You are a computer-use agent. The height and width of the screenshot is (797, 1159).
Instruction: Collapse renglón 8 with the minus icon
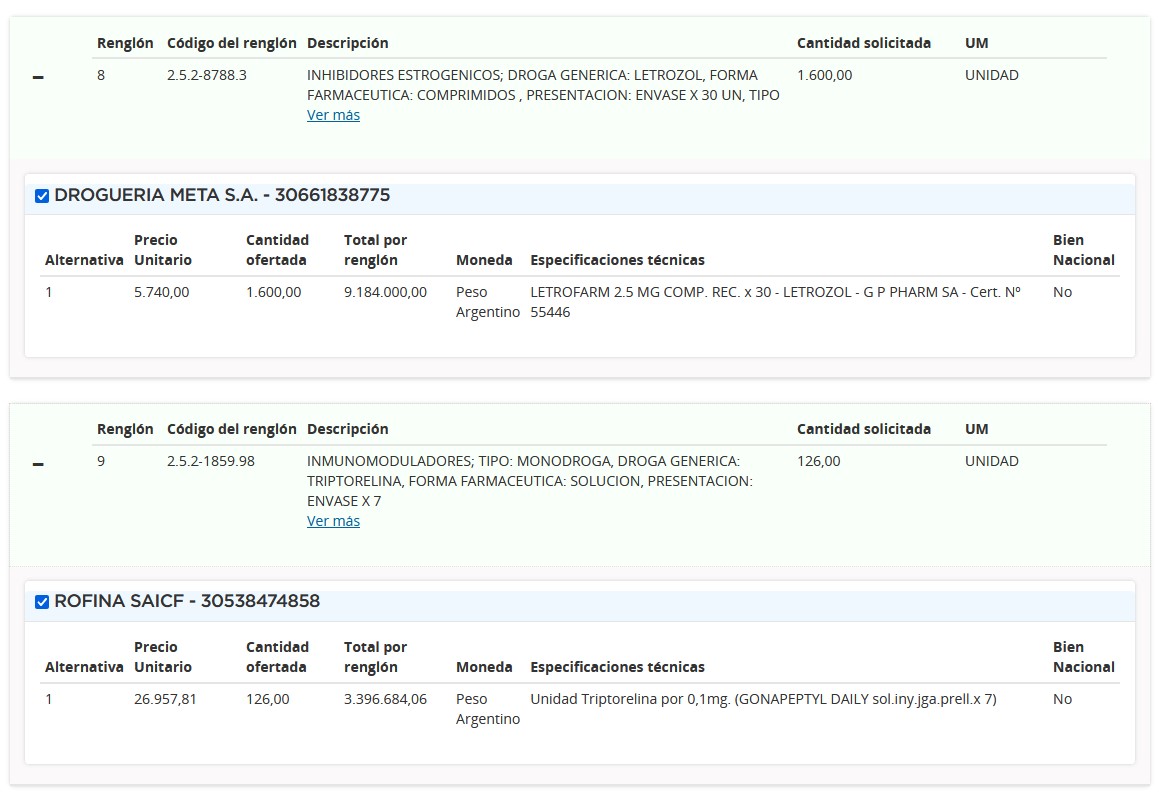tap(38, 78)
